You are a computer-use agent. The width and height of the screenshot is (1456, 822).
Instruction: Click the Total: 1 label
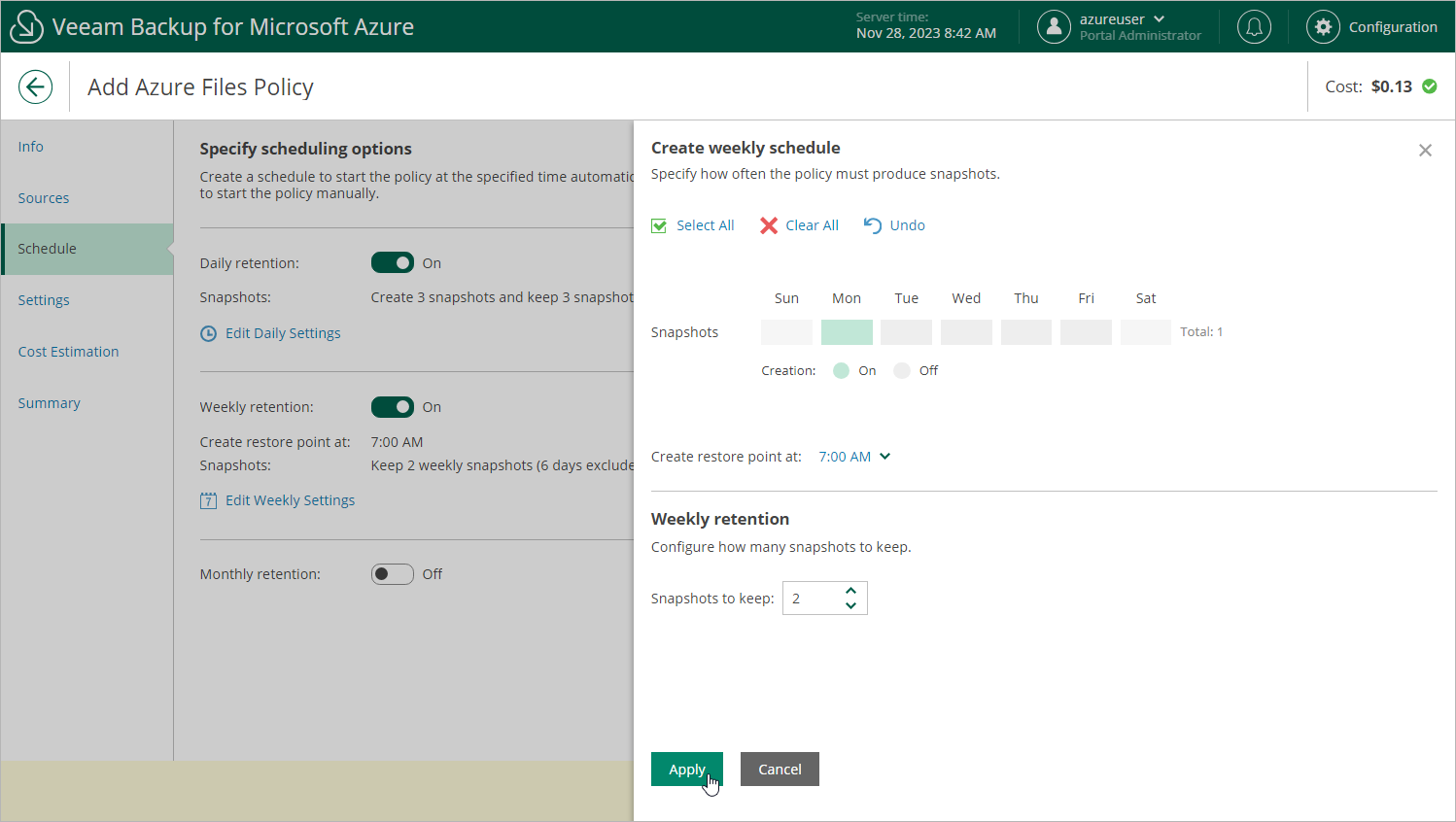[1201, 332]
